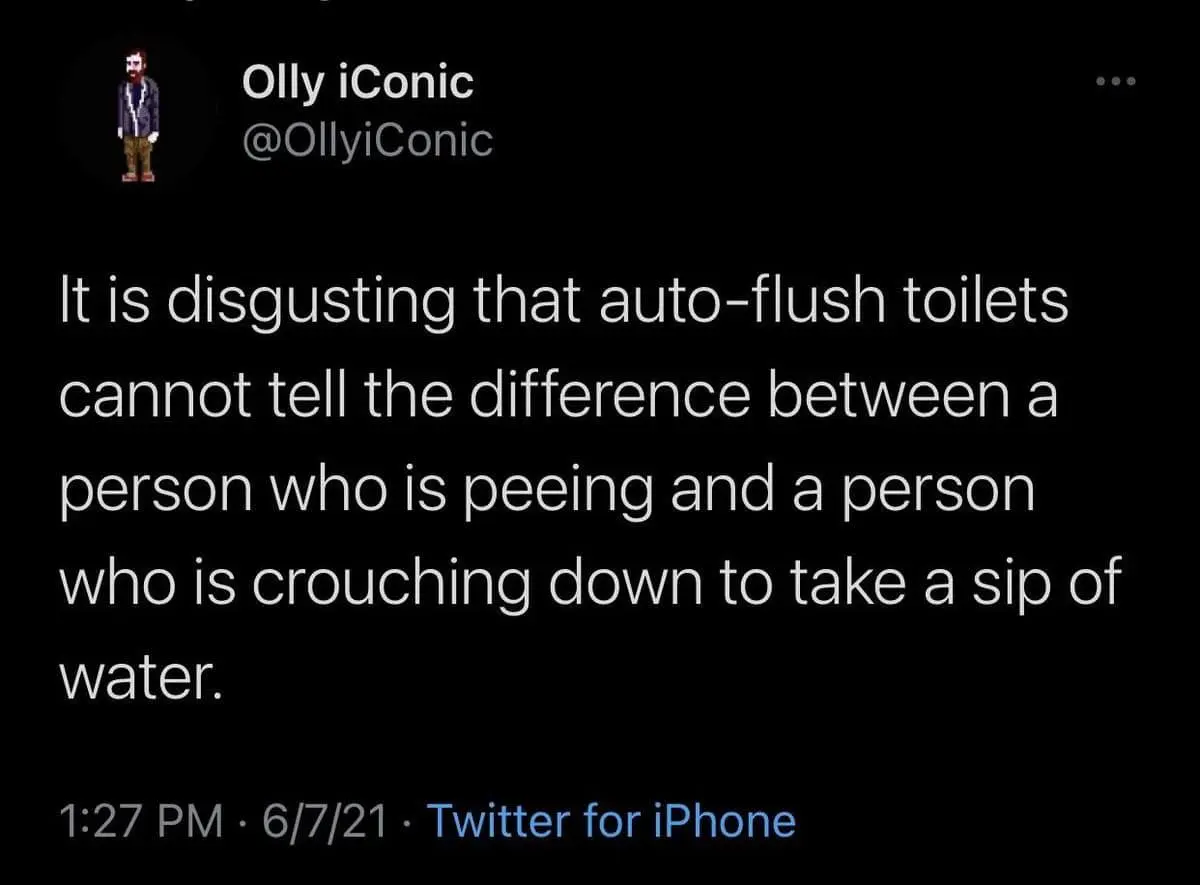This screenshot has width=1200, height=885.
Task: Open the tweet's three-dot more options menu
Action: pyautogui.click(x=1116, y=82)
